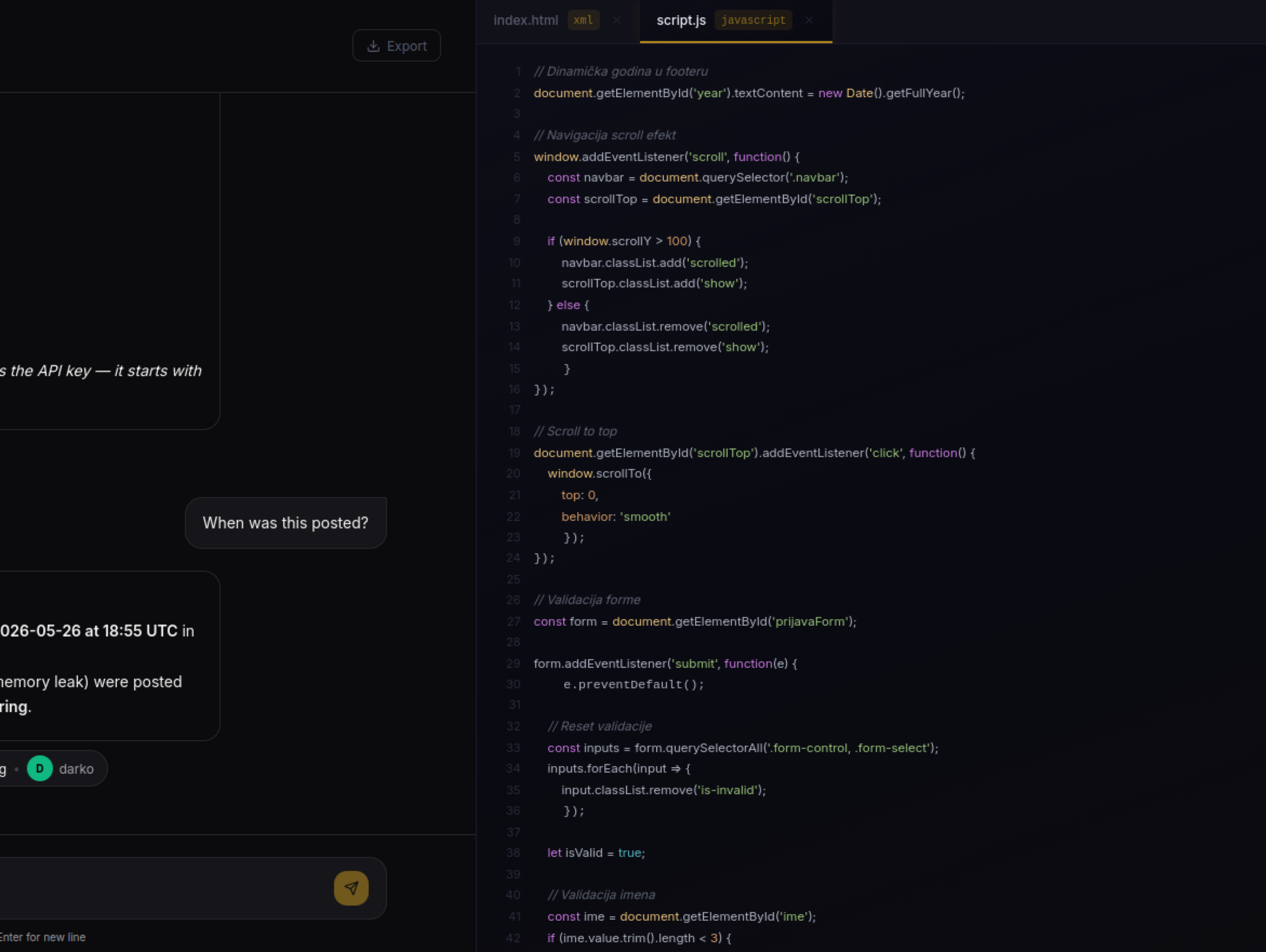Screen dimensions: 1266x952
Task: Close the script.js tab
Action: [809, 20]
